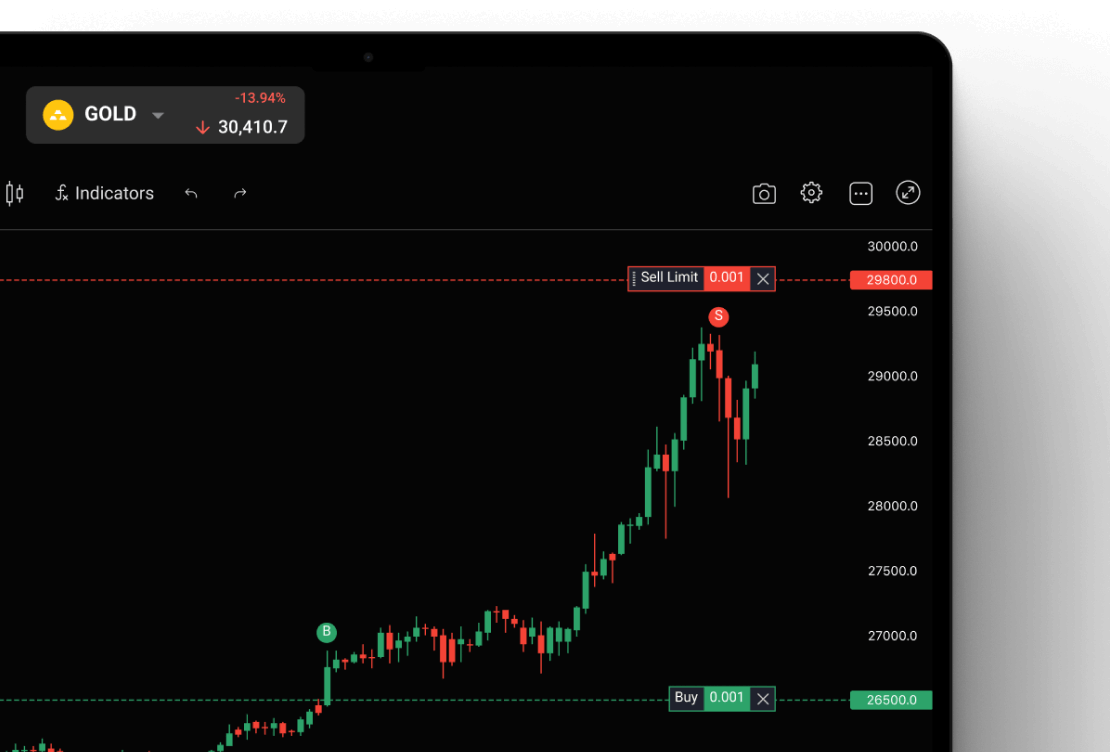
Task: Click the Sell Limit 0.001 quantity
Action: (x=727, y=278)
